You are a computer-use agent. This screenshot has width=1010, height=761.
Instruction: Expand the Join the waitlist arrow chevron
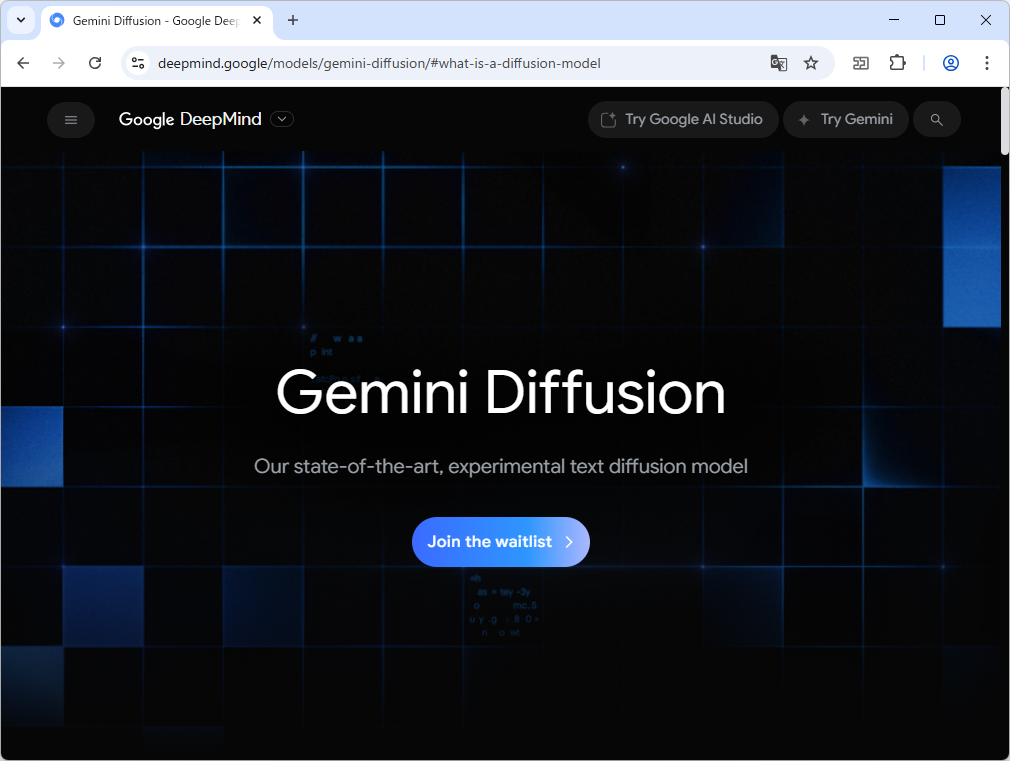570,541
